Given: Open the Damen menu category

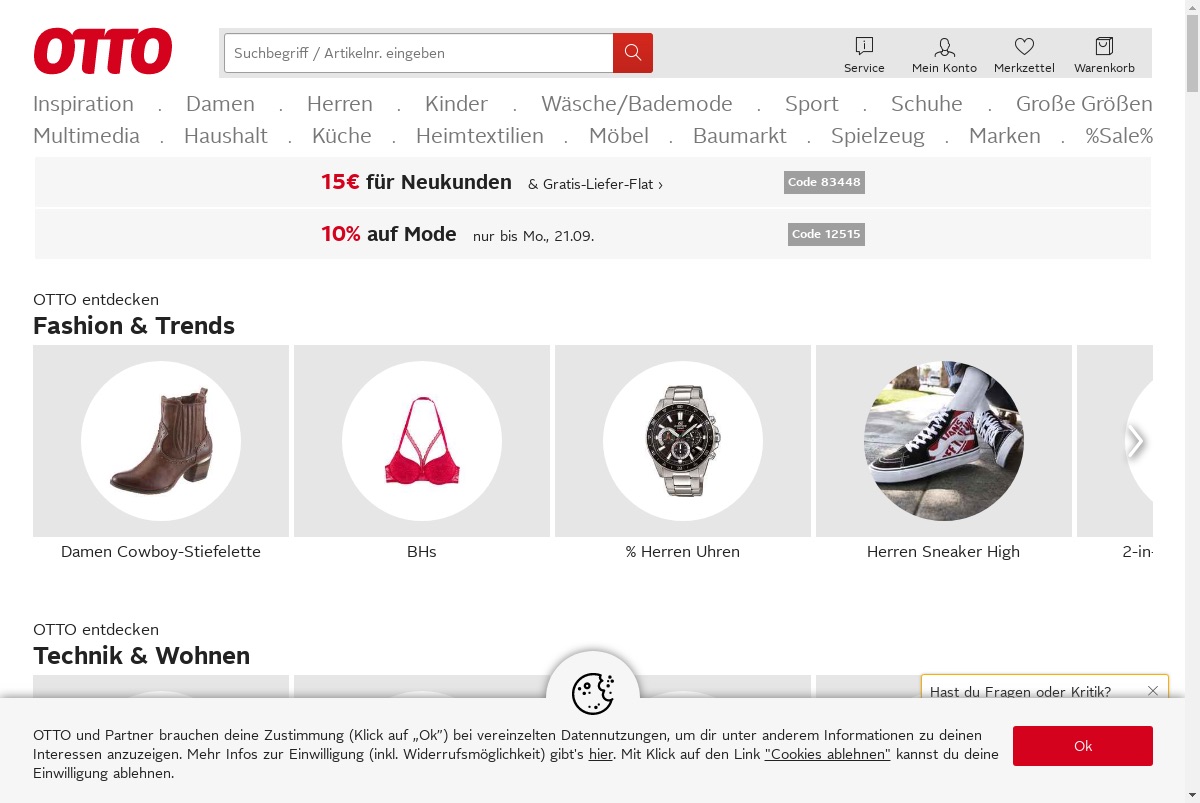Looking at the screenshot, I should 220,104.
